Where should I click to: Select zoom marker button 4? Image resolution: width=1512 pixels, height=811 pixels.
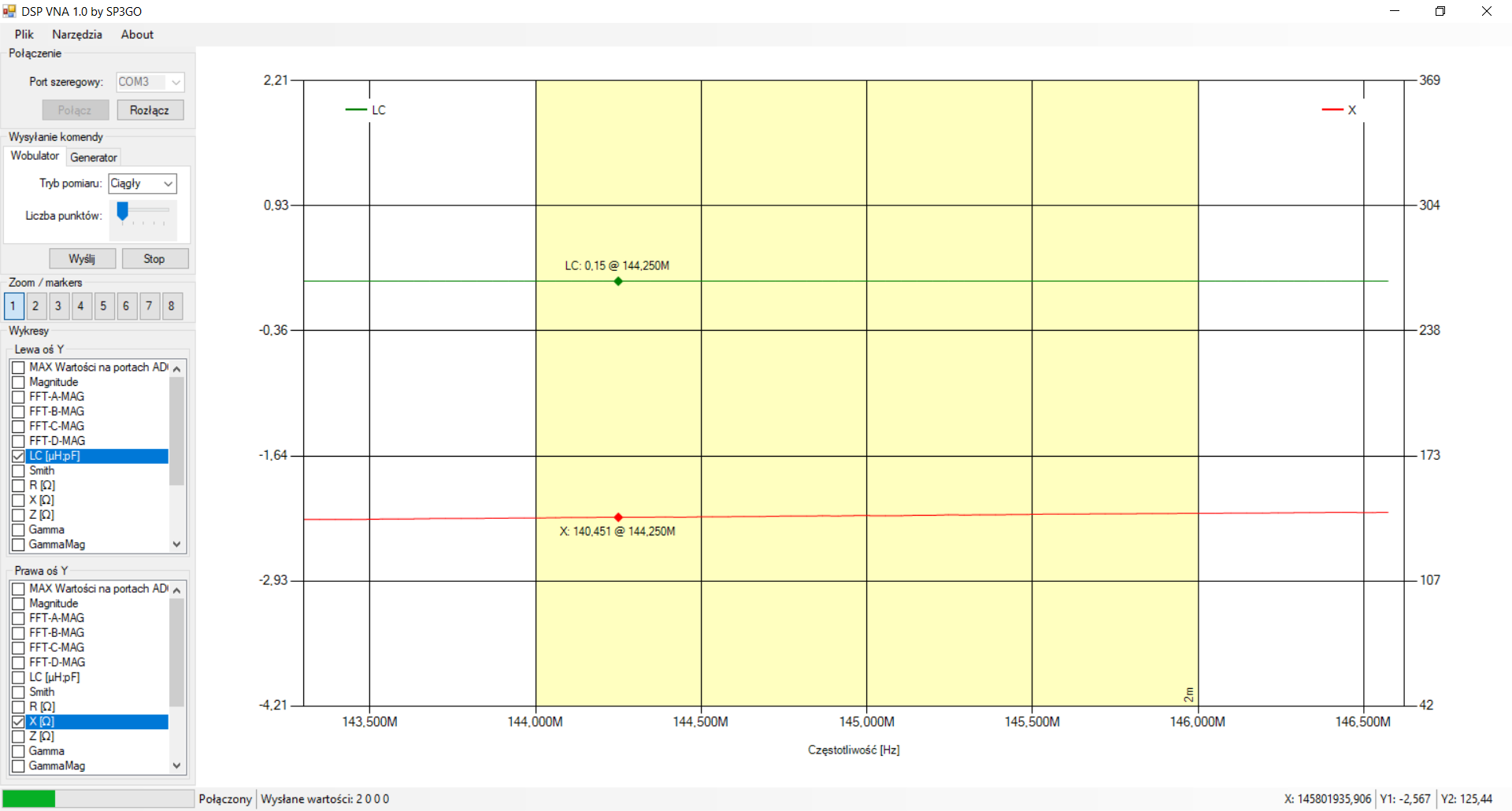[x=81, y=306]
